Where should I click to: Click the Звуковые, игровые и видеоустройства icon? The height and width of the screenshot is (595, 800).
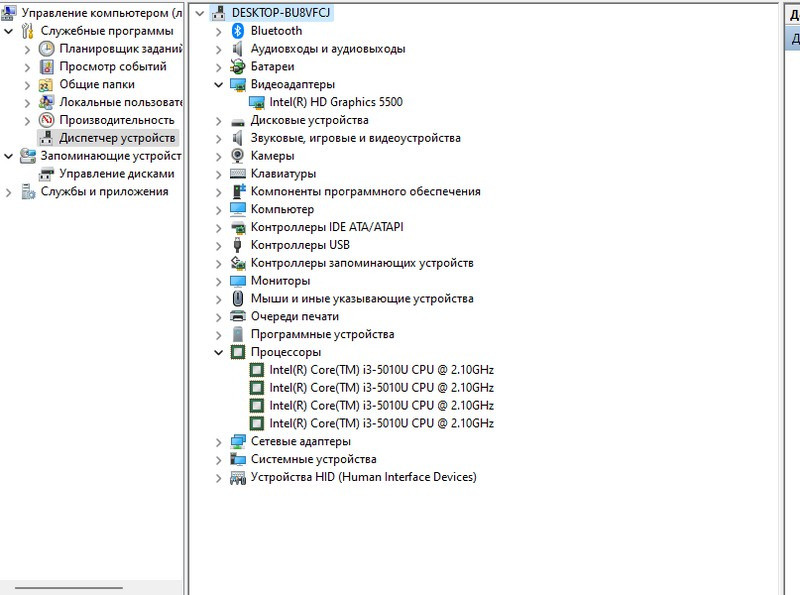tap(238, 138)
